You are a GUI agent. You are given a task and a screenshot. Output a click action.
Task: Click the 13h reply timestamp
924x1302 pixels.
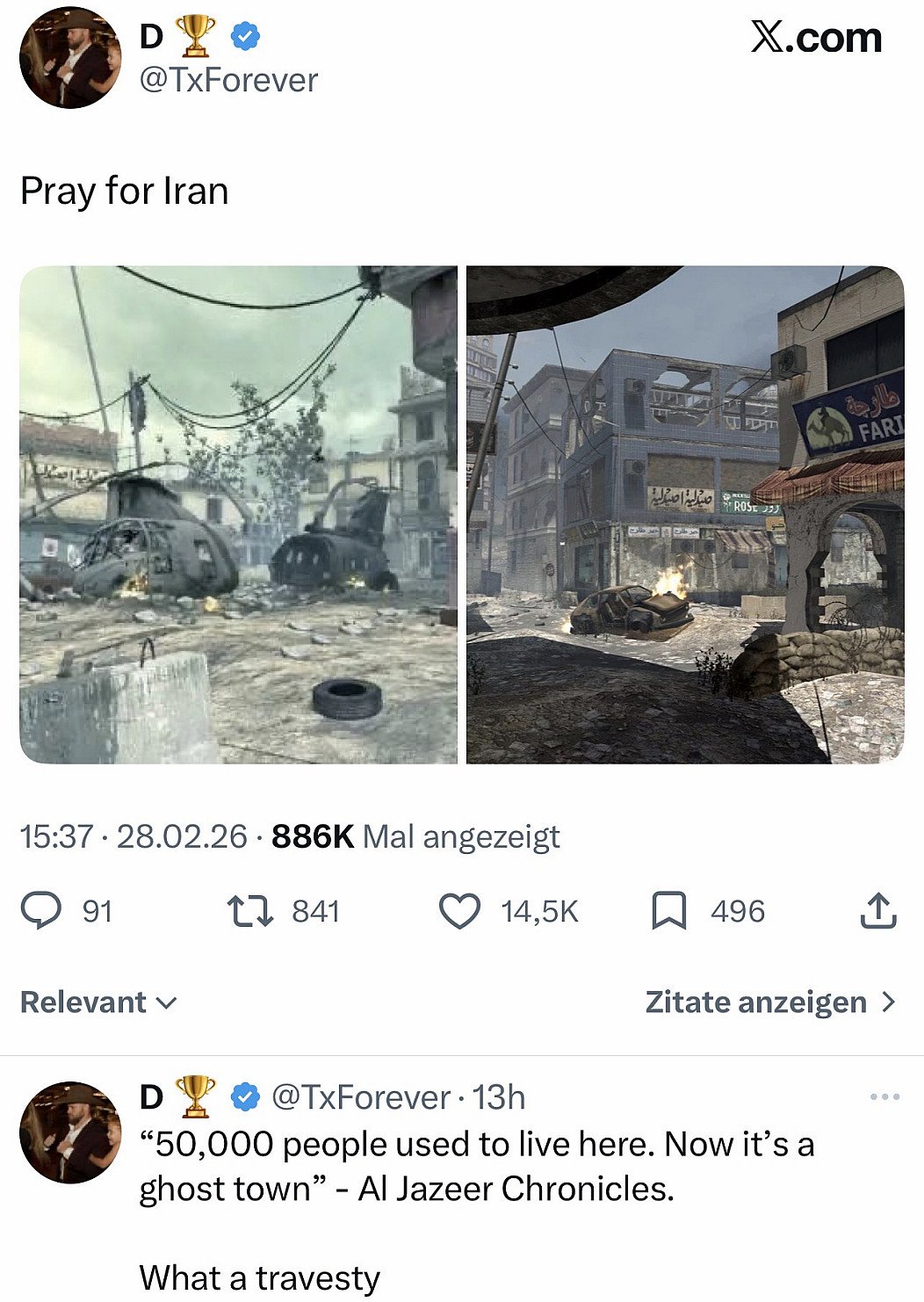499,1097
